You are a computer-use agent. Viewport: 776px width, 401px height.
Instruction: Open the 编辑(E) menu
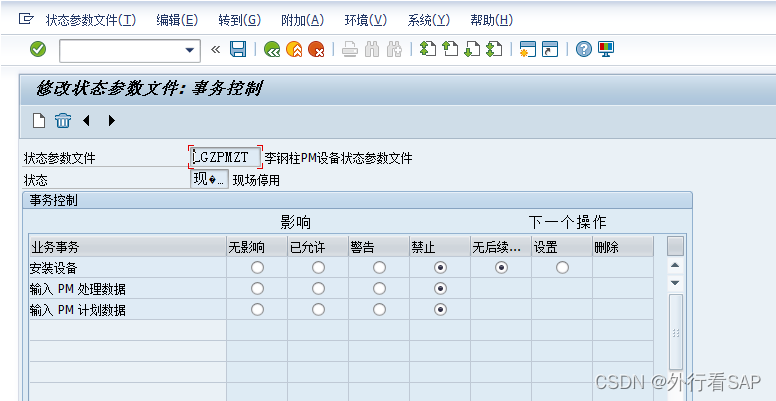[x=177, y=20]
